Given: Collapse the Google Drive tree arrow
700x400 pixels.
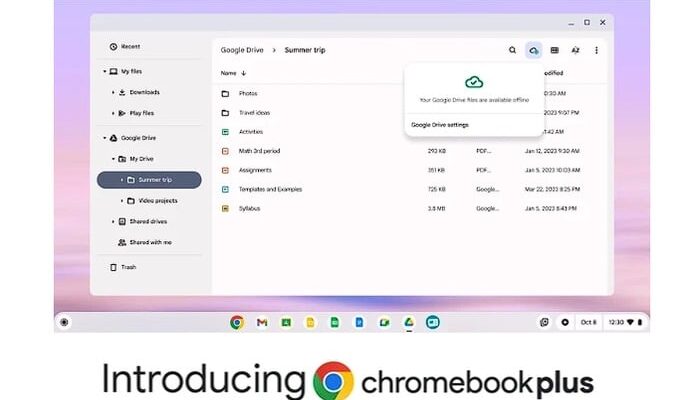Looking at the screenshot, I should pyautogui.click(x=105, y=138).
